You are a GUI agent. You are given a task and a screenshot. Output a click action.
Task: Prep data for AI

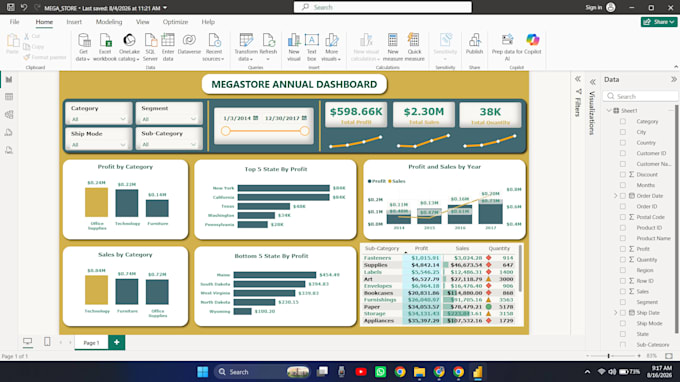pos(507,47)
